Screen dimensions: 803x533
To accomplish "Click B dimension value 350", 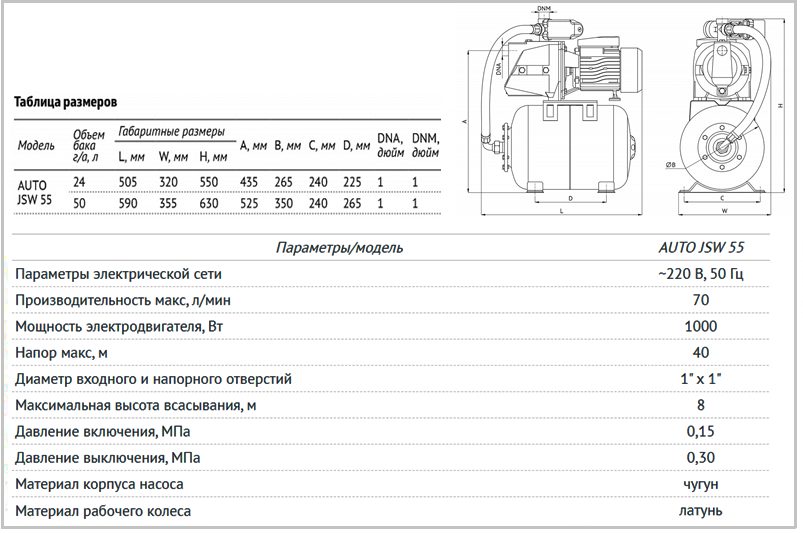I will tap(283, 203).
